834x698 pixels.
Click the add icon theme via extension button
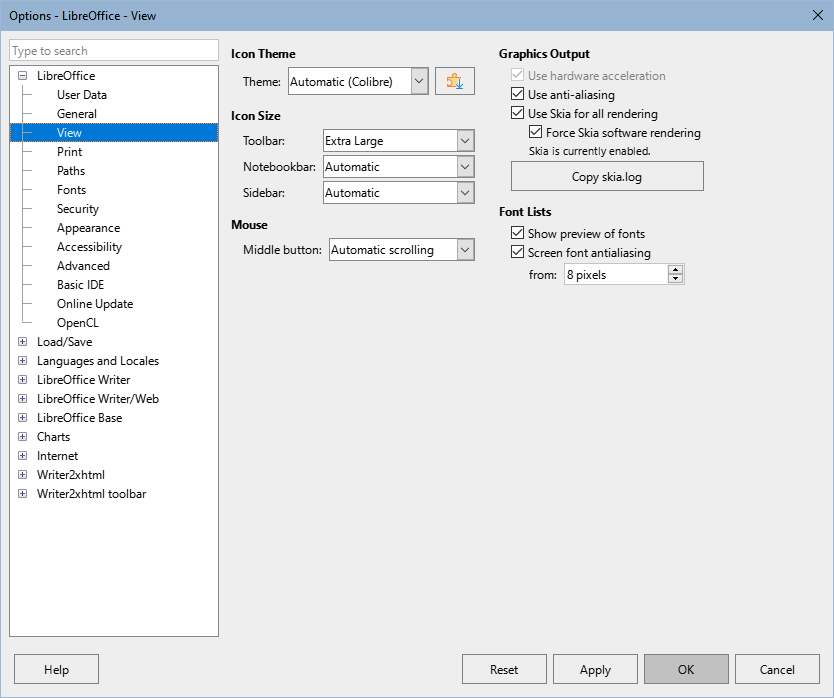point(455,81)
